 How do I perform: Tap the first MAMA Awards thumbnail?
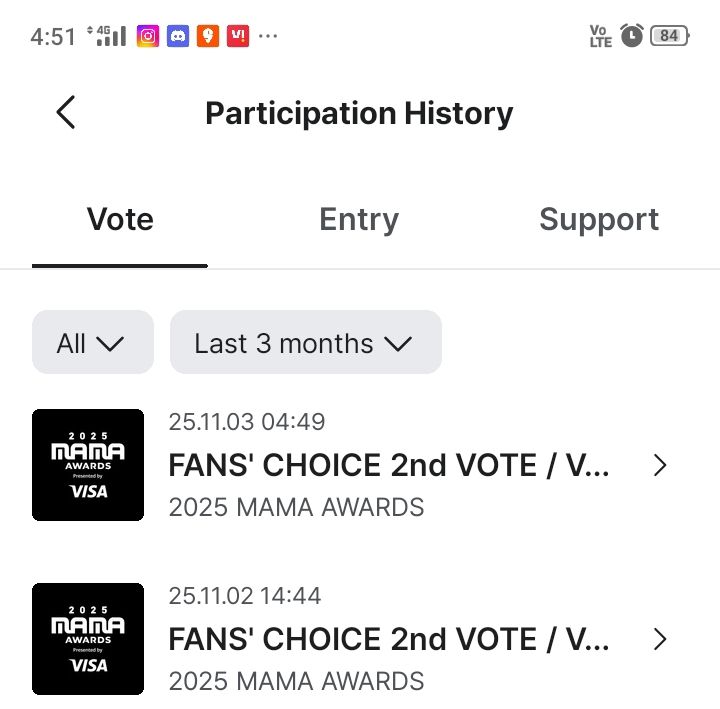click(x=88, y=465)
